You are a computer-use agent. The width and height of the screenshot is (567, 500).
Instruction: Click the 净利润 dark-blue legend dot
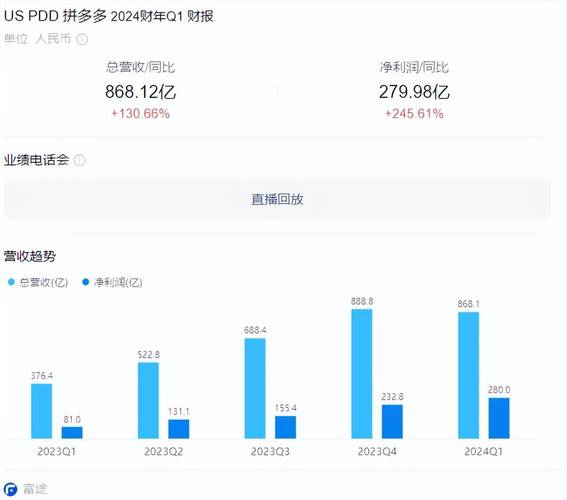click(x=86, y=282)
